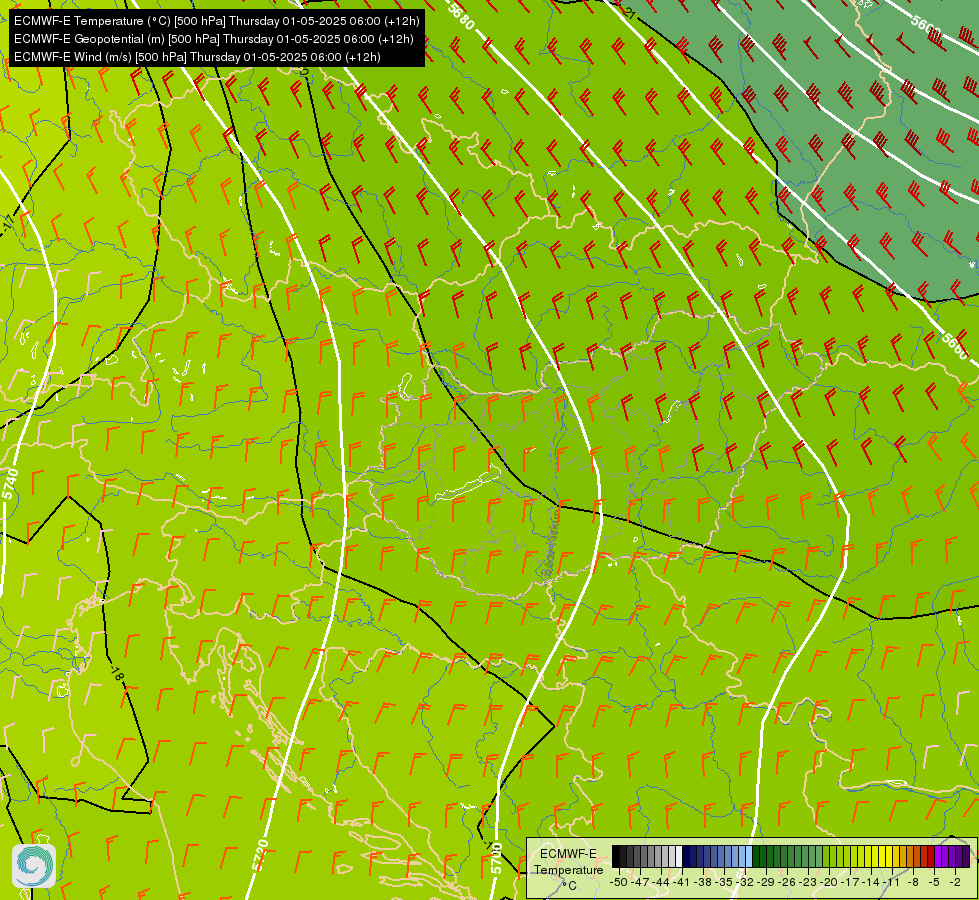The width and height of the screenshot is (979, 900).
Task: Click the -20 legend tick value
Action: 830,882
